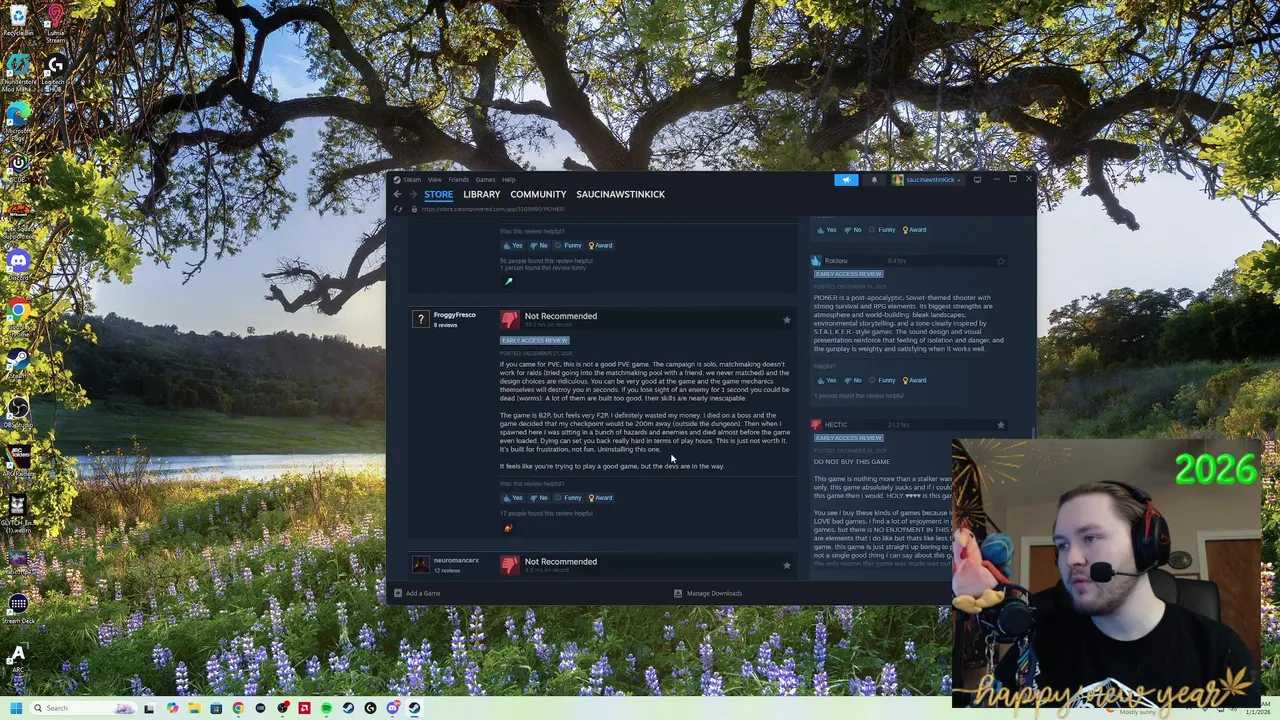The width and height of the screenshot is (1280, 720).
Task: Vote No on FroggyFresco's review
Action: point(539,498)
